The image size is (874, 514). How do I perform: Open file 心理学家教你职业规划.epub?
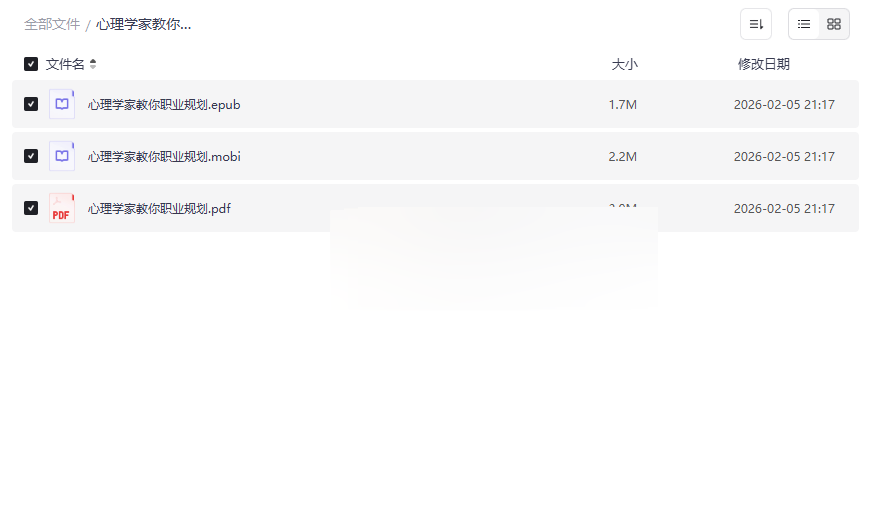coord(164,105)
